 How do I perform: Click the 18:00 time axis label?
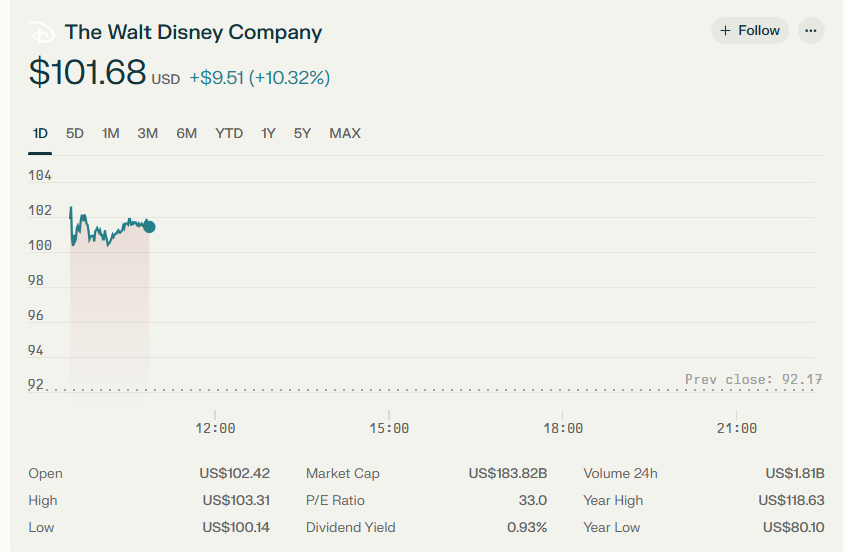click(563, 428)
